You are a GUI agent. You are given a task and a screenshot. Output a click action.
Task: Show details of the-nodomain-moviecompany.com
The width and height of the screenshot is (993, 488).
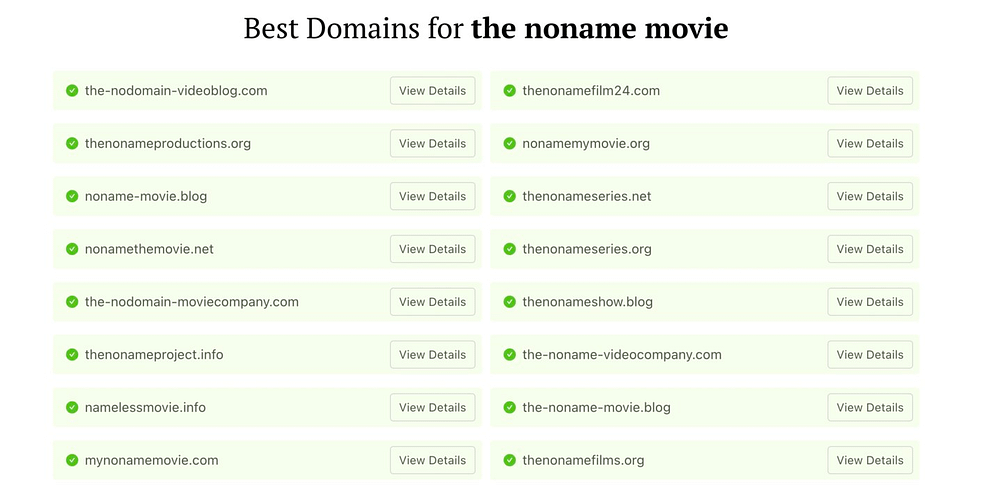pos(432,302)
